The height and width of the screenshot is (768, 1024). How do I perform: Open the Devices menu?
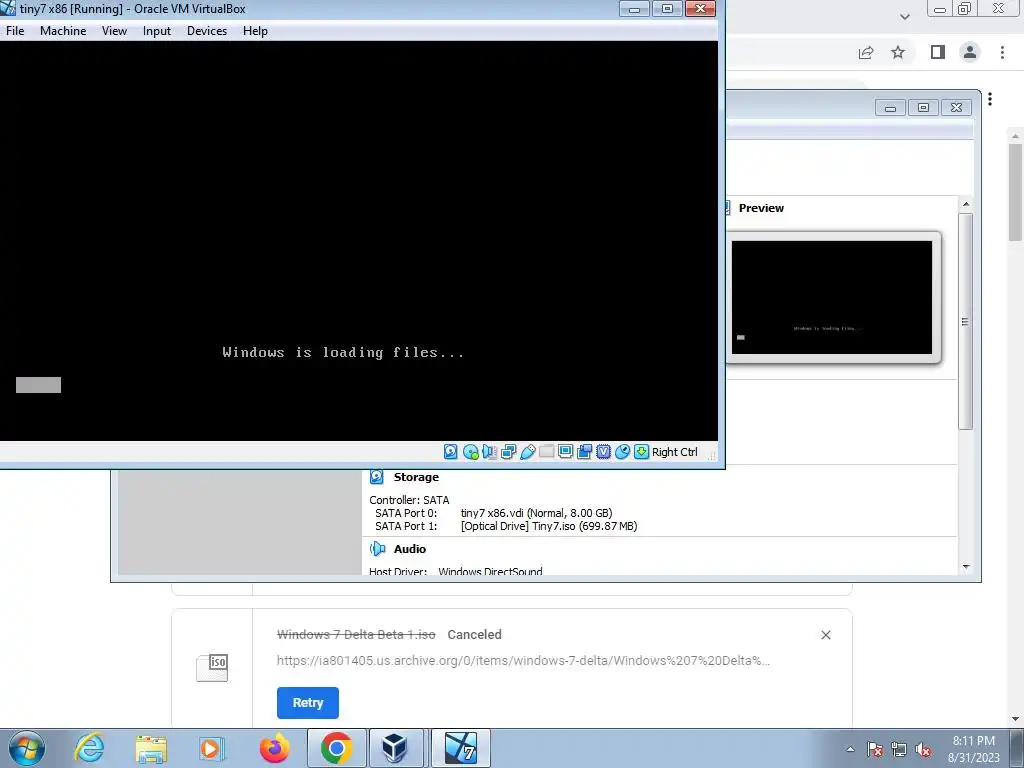pyautogui.click(x=207, y=31)
